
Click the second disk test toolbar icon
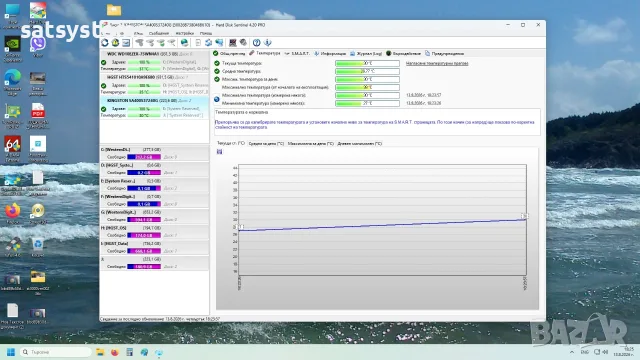pos(150,42)
